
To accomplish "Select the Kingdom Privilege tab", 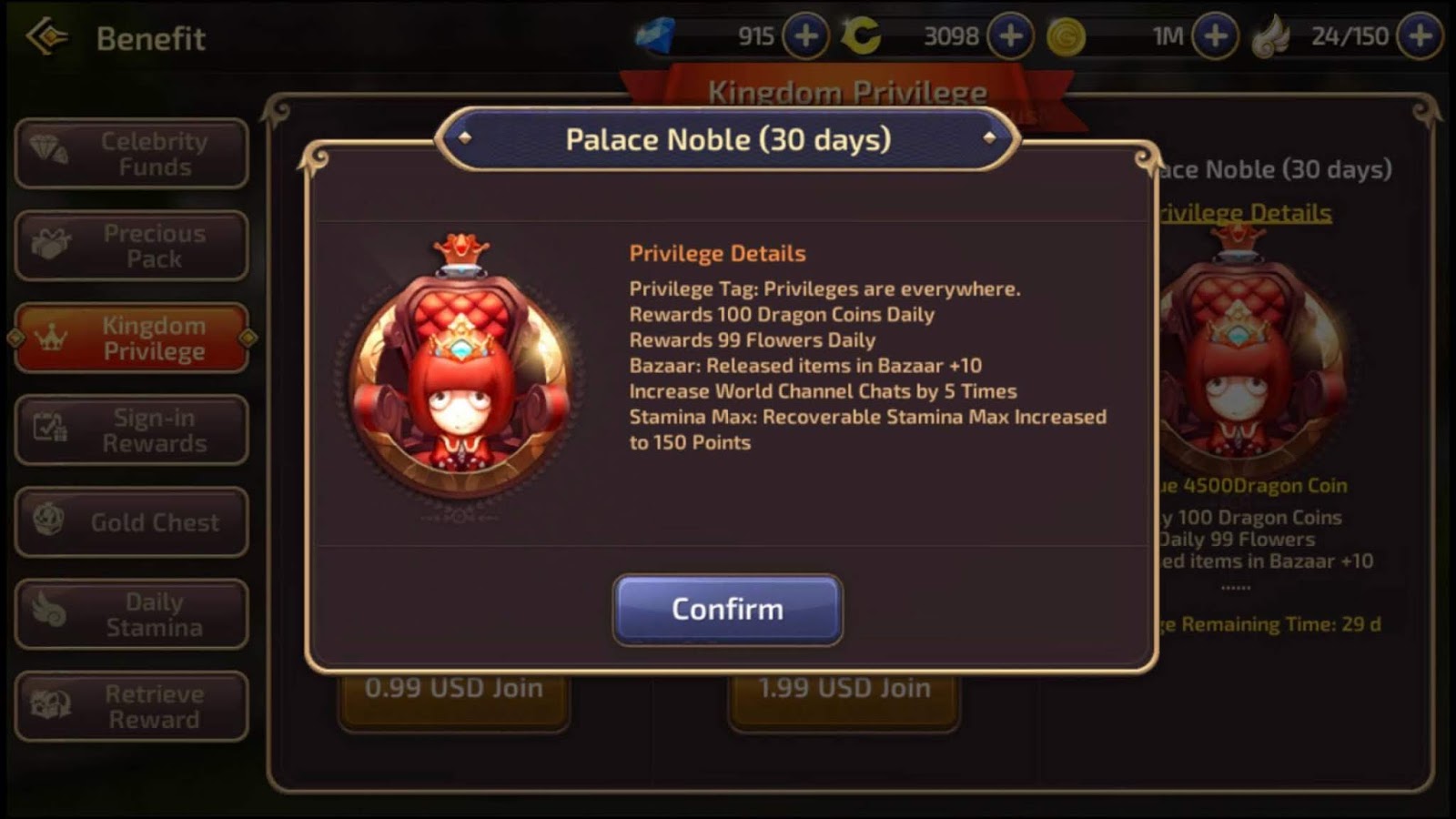I will [x=131, y=338].
